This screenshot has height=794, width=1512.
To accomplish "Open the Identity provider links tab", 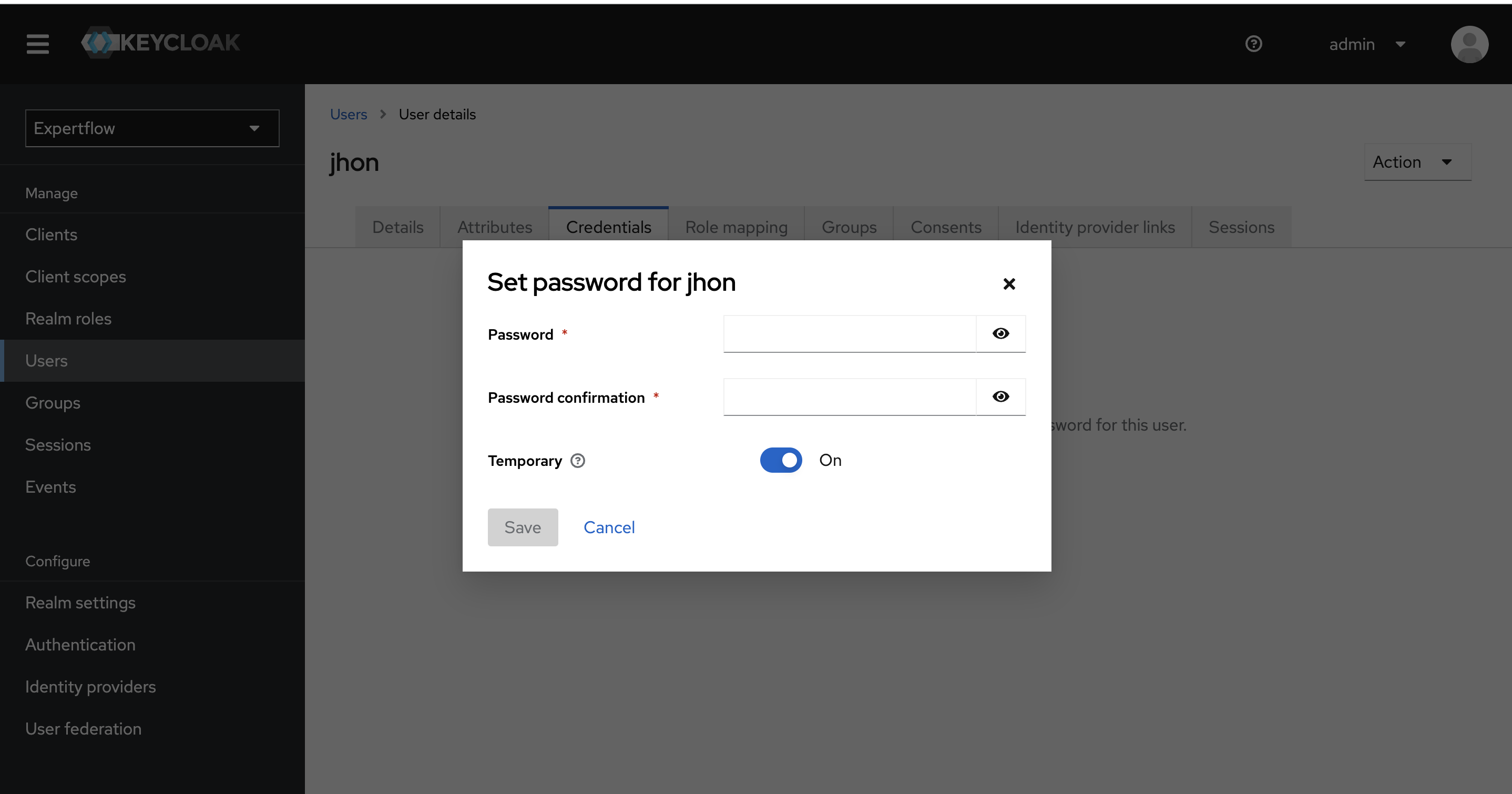I will pyautogui.click(x=1095, y=227).
